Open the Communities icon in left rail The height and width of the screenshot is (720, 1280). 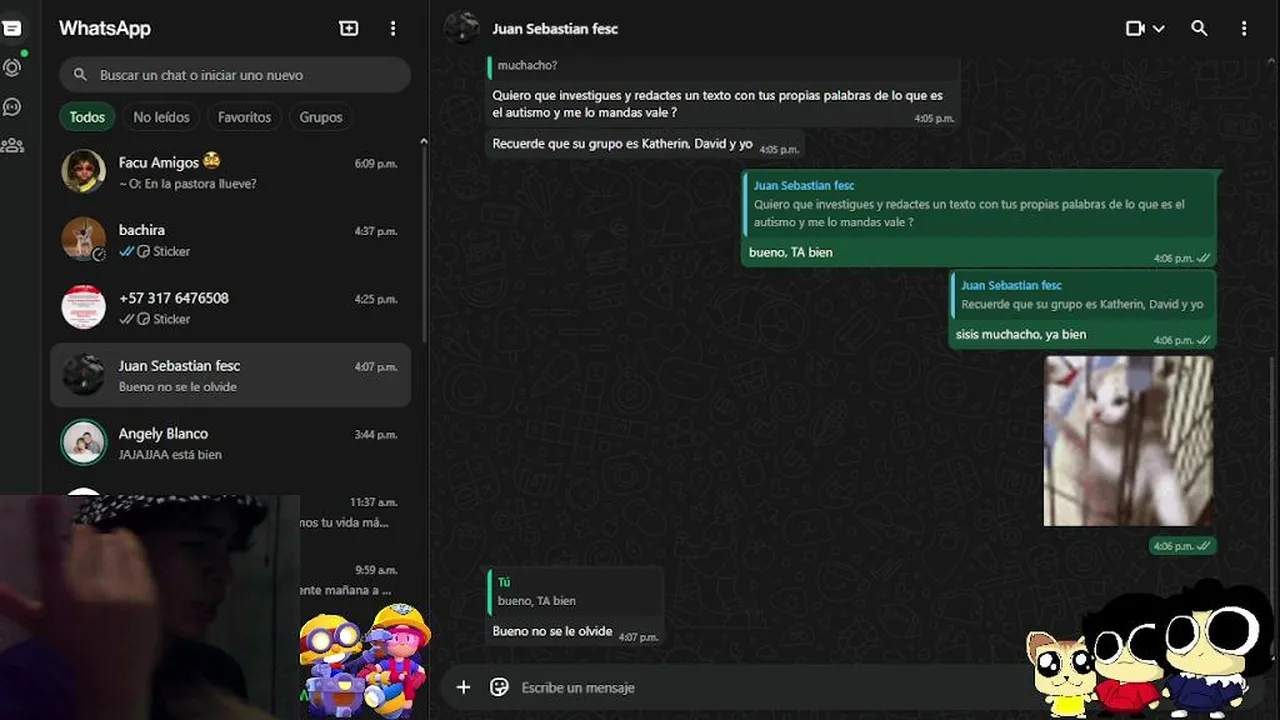pos(12,145)
